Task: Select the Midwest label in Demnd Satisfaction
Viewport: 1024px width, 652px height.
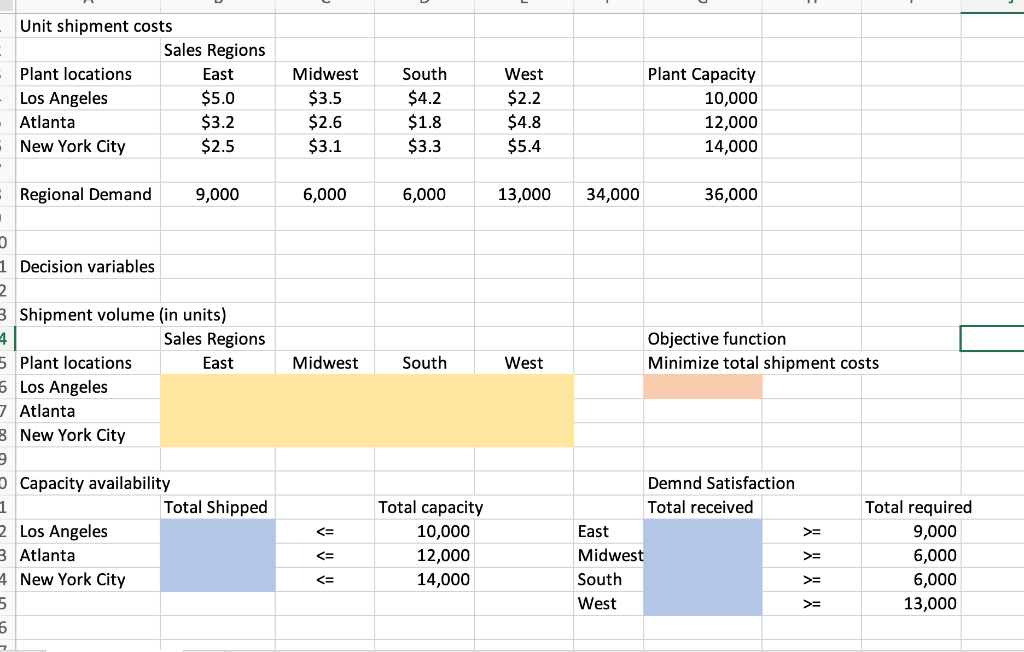Action: (x=610, y=556)
